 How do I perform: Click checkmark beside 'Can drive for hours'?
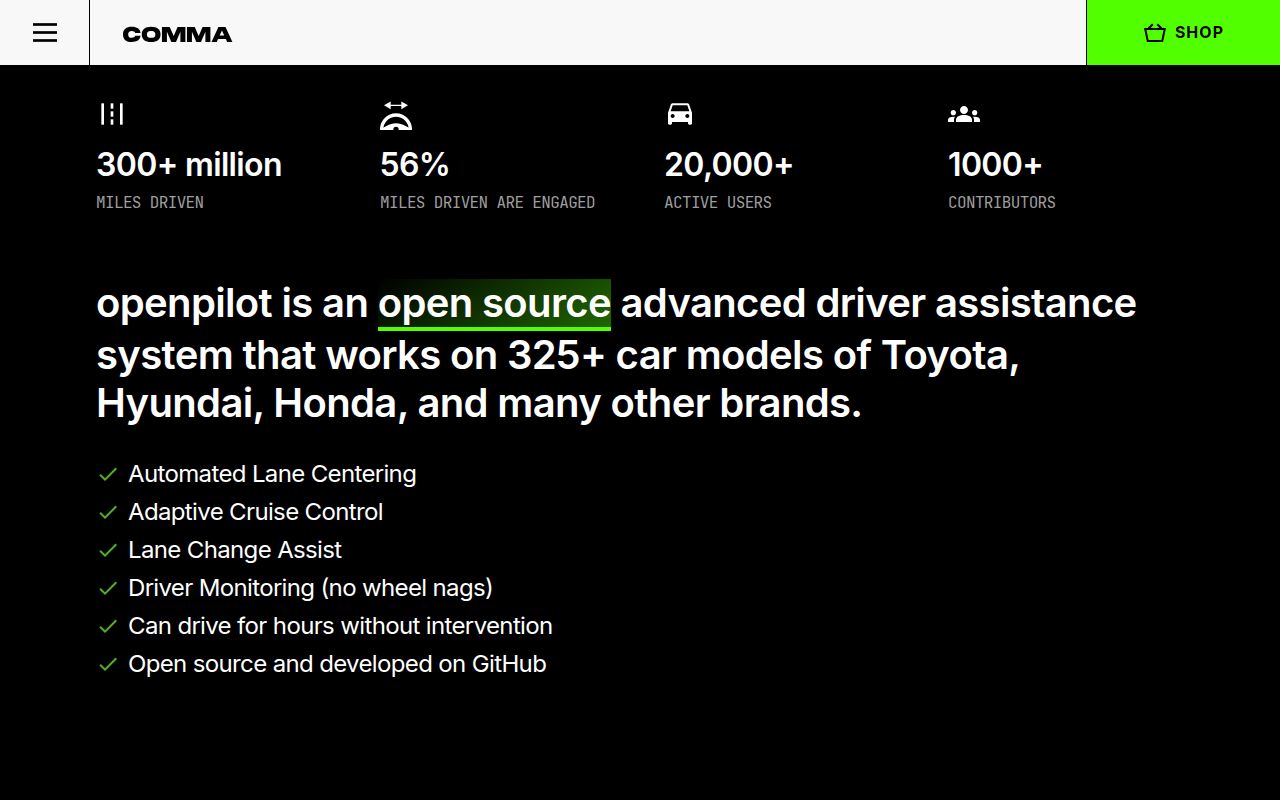click(x=108, y=626)
